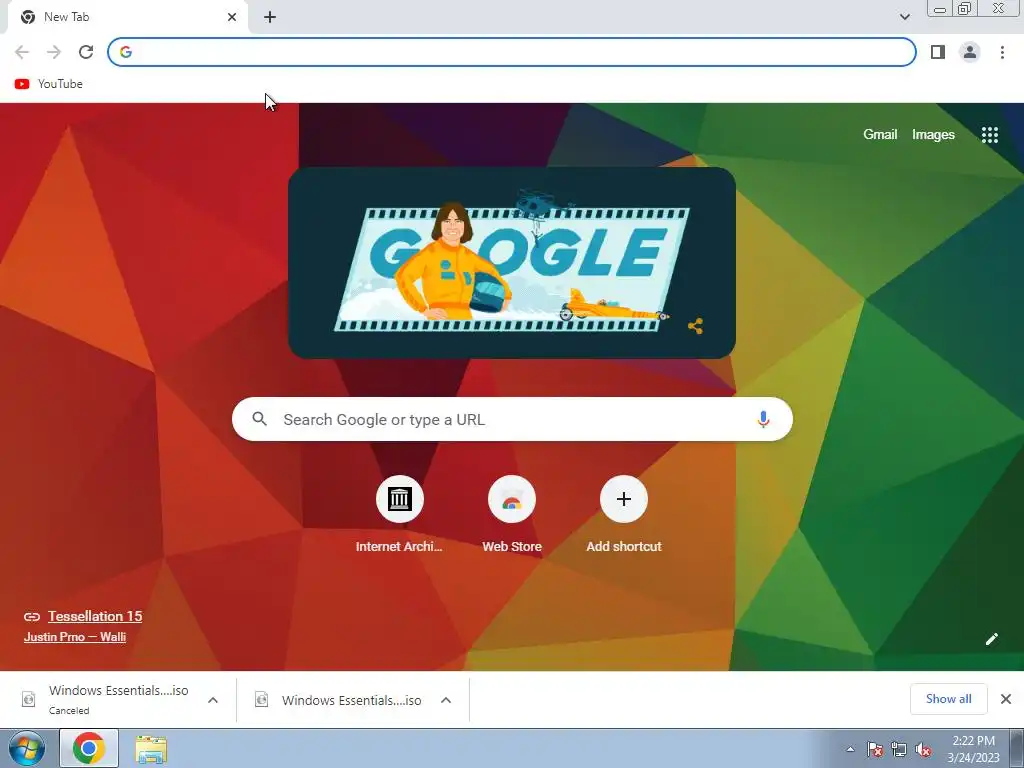Open the profile avatar icon
The image size is (1024, 768).
[x=970, y=52]
